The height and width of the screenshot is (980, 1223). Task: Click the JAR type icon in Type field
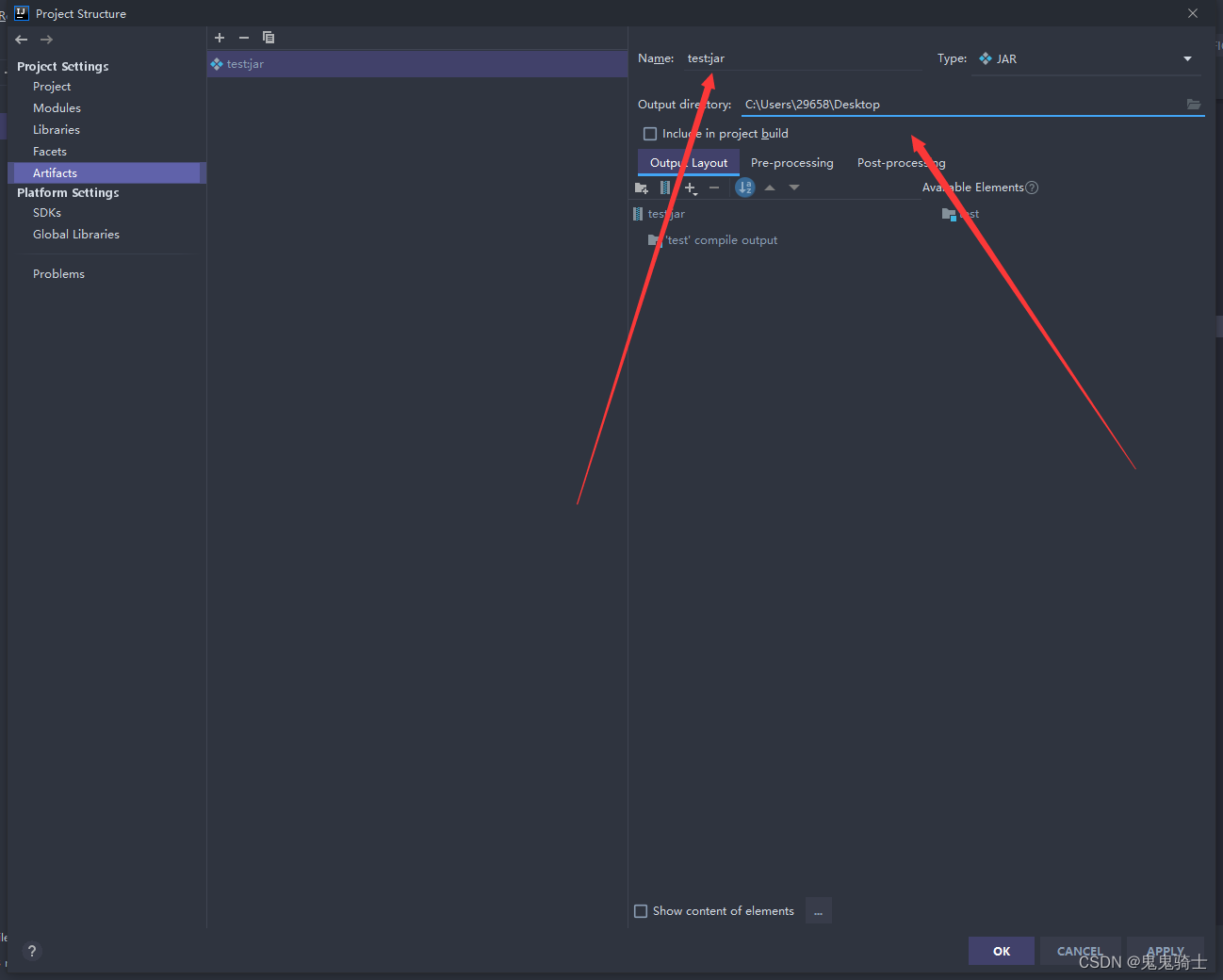tap(986, 58)
